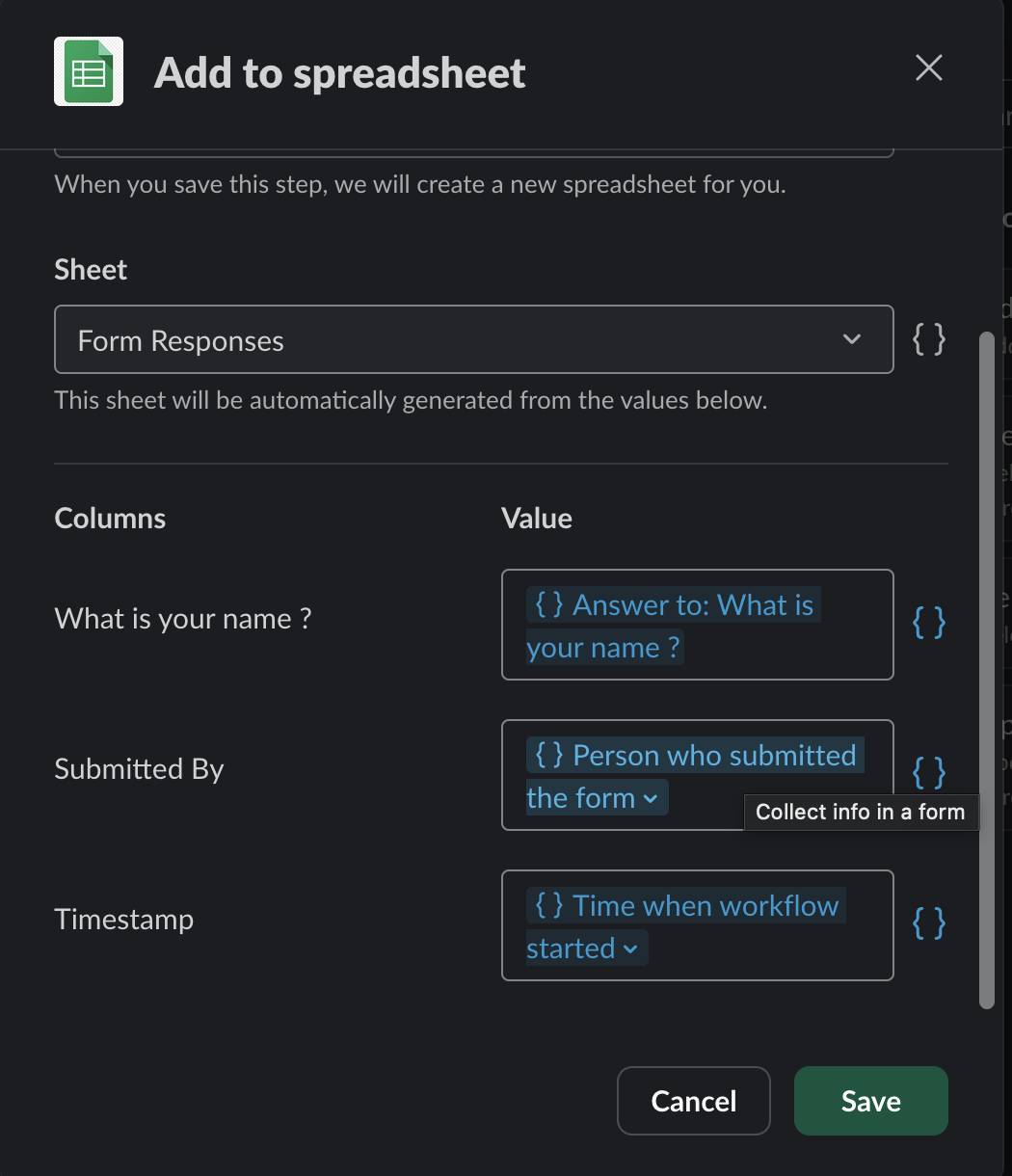Insert variable for What is your name row
This screenshot has height=1176, width=1012.
click(x=928, y=624)
